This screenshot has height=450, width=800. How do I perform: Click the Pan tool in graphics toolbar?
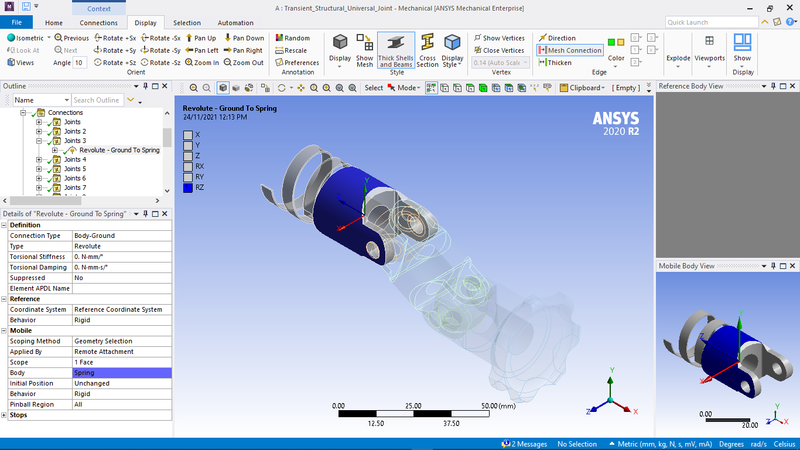click(301, 88)
